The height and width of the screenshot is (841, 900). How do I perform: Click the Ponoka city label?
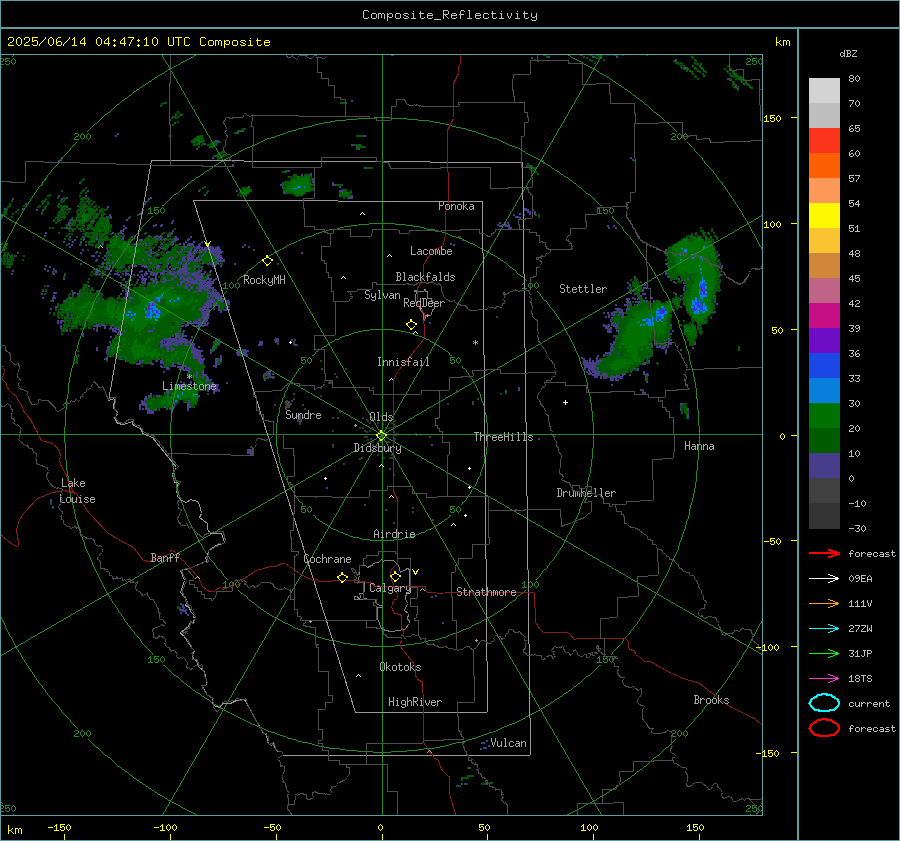coord(456,206)
